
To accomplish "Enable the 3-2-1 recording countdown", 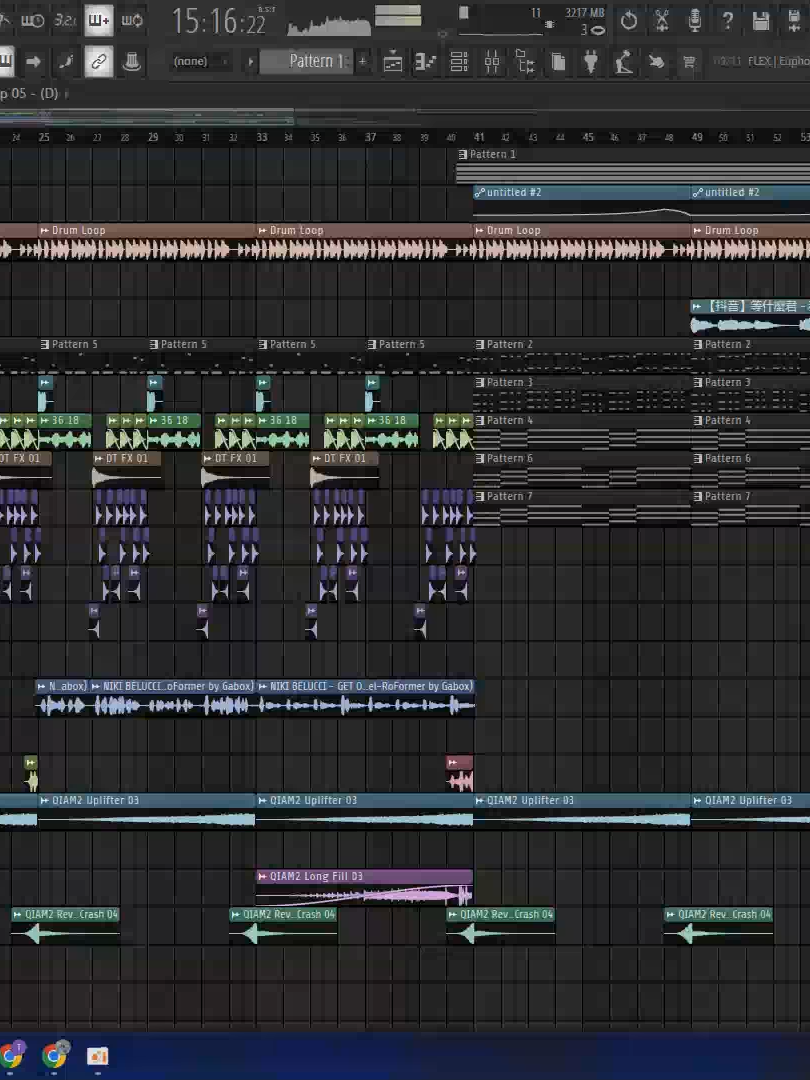I will tap(64, 20).
